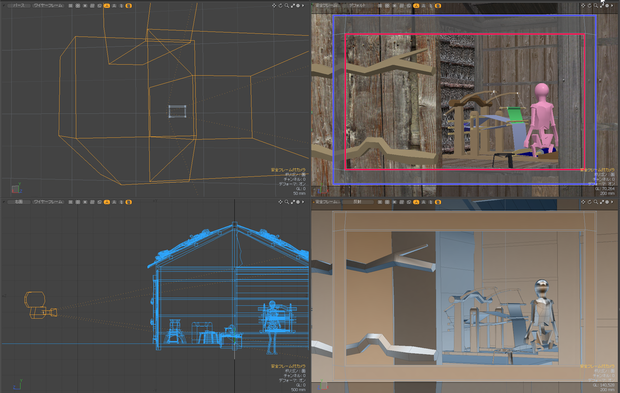Image resolution: width=620 pixels, height=393 pixels.
Task: Click the pan view icon in the perspective wireframe viewport
Action: pyautogui.click(x=274, y=6)
